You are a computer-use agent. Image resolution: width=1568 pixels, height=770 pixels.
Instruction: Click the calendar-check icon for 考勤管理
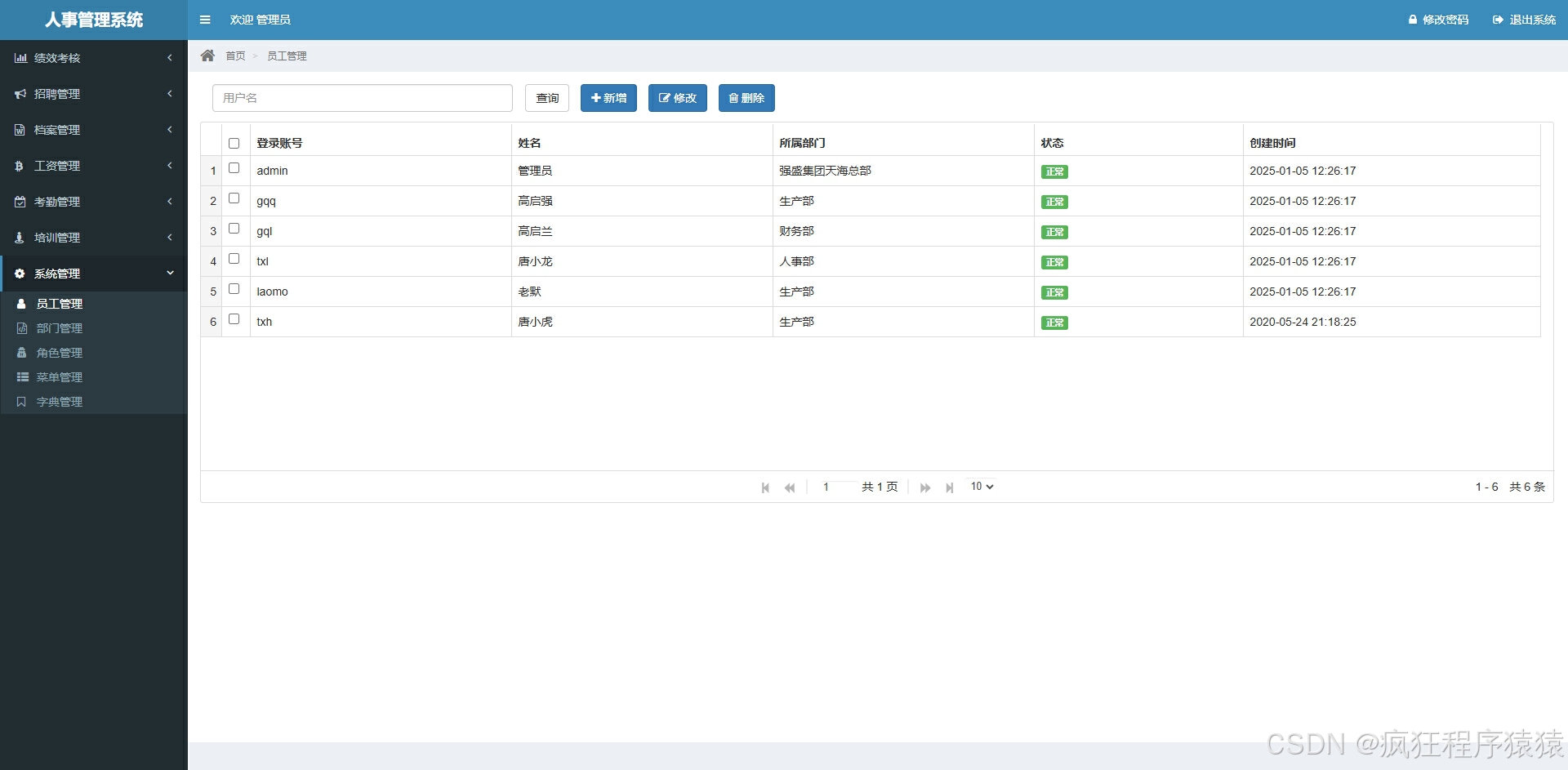20,202
